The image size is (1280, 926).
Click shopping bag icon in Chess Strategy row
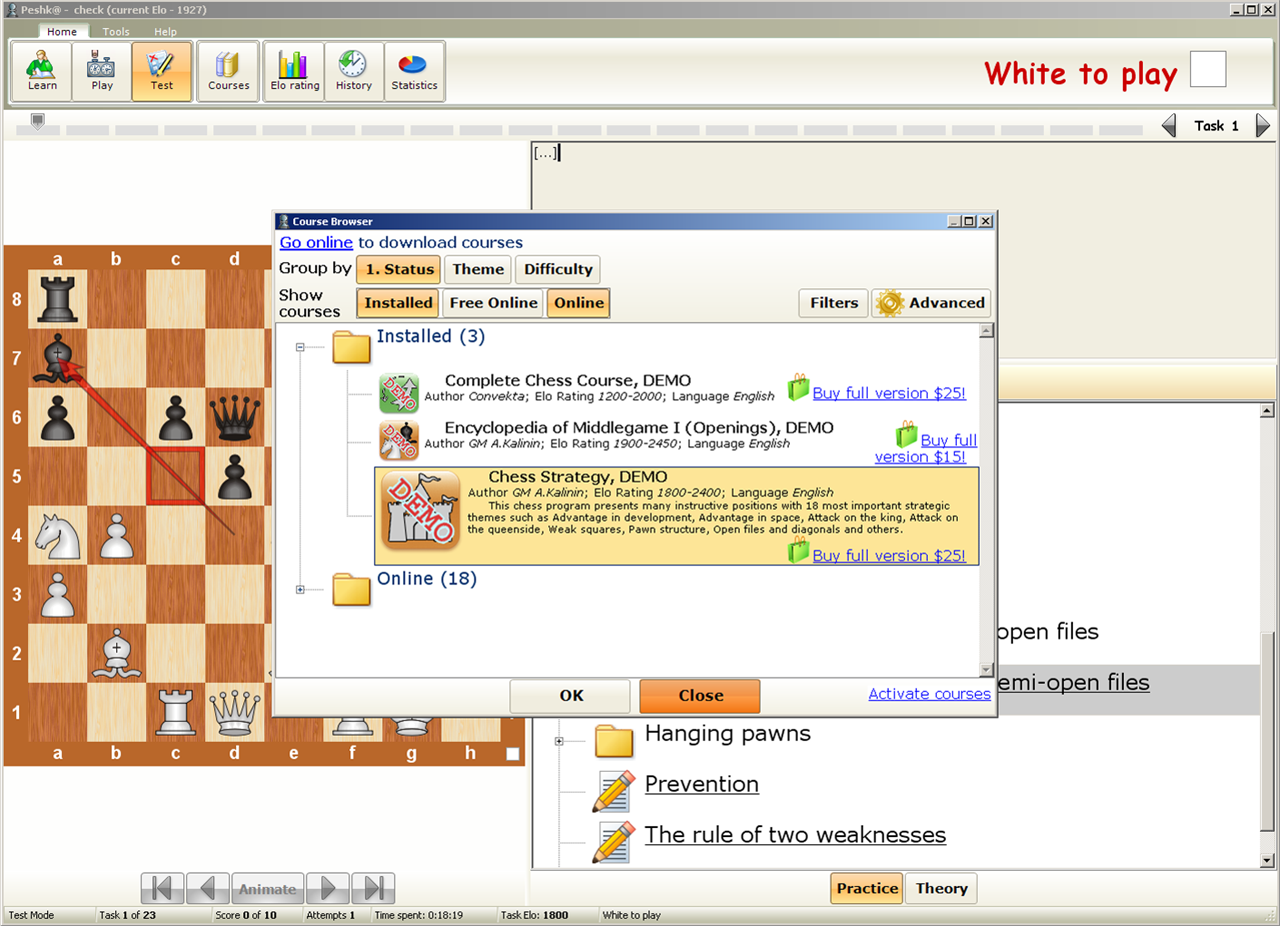pyautogui.click(x=798, y=550)
